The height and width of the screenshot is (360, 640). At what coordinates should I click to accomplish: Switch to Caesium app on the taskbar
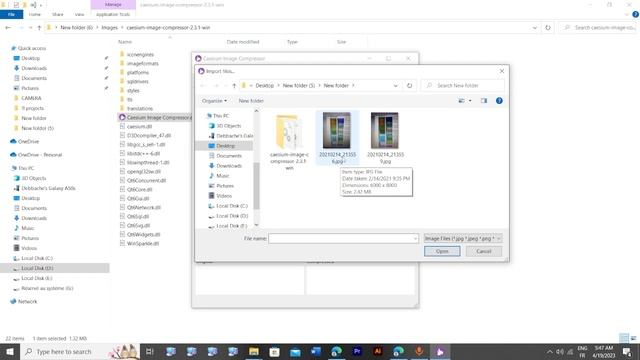click(440, 351)
